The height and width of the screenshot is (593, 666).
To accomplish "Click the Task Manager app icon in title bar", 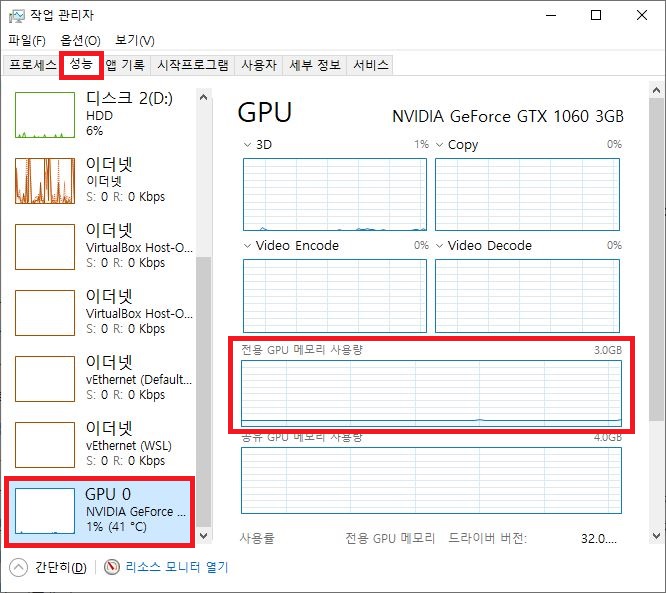I will click(17, 16).
